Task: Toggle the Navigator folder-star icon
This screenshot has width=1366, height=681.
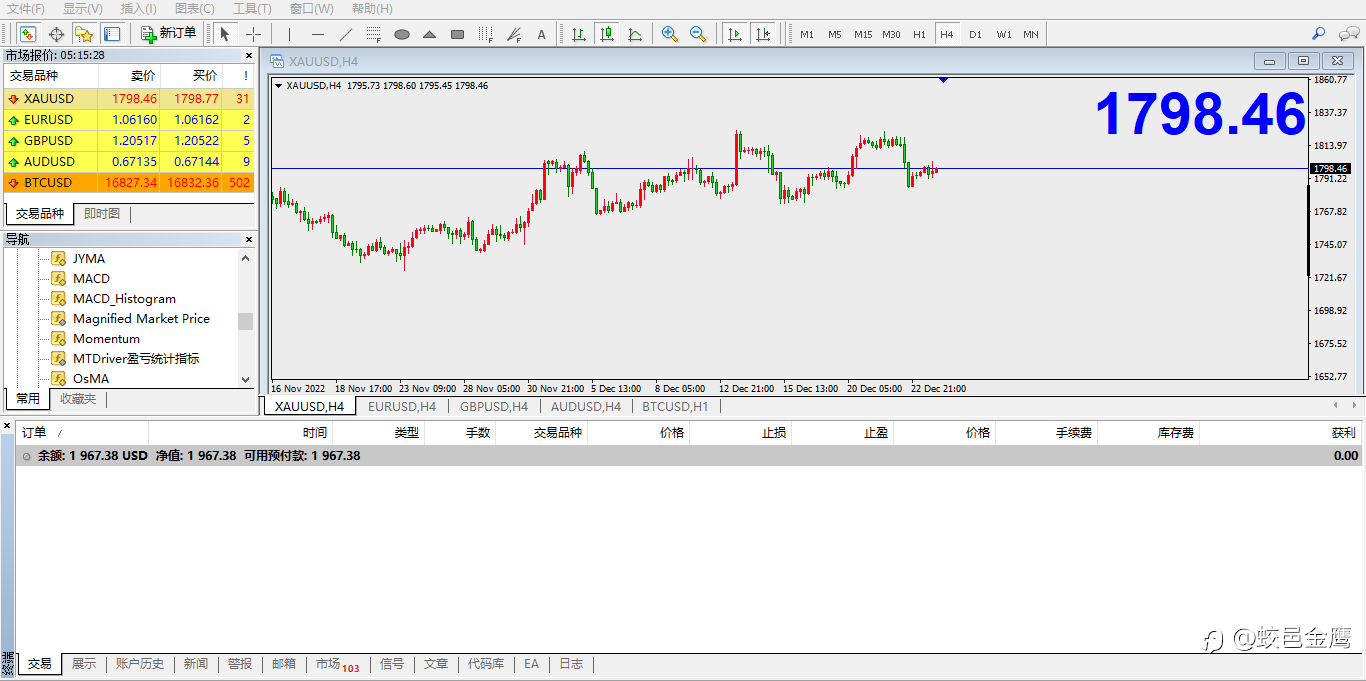Action: point(84,34)
